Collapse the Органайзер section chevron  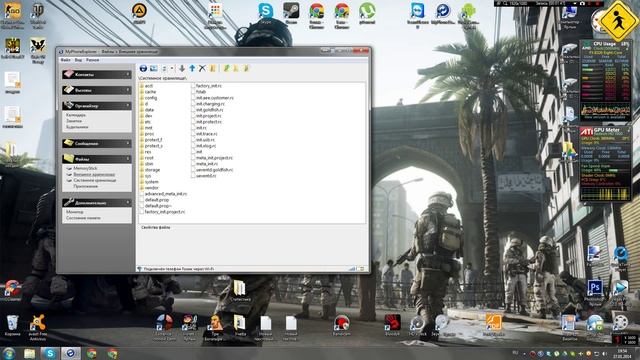[128, 106]
